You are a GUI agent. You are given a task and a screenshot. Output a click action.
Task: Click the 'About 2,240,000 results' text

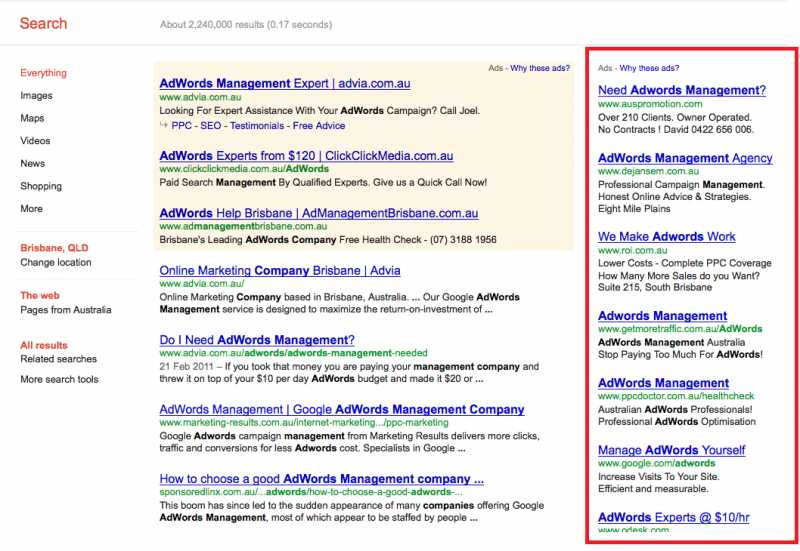246,24
